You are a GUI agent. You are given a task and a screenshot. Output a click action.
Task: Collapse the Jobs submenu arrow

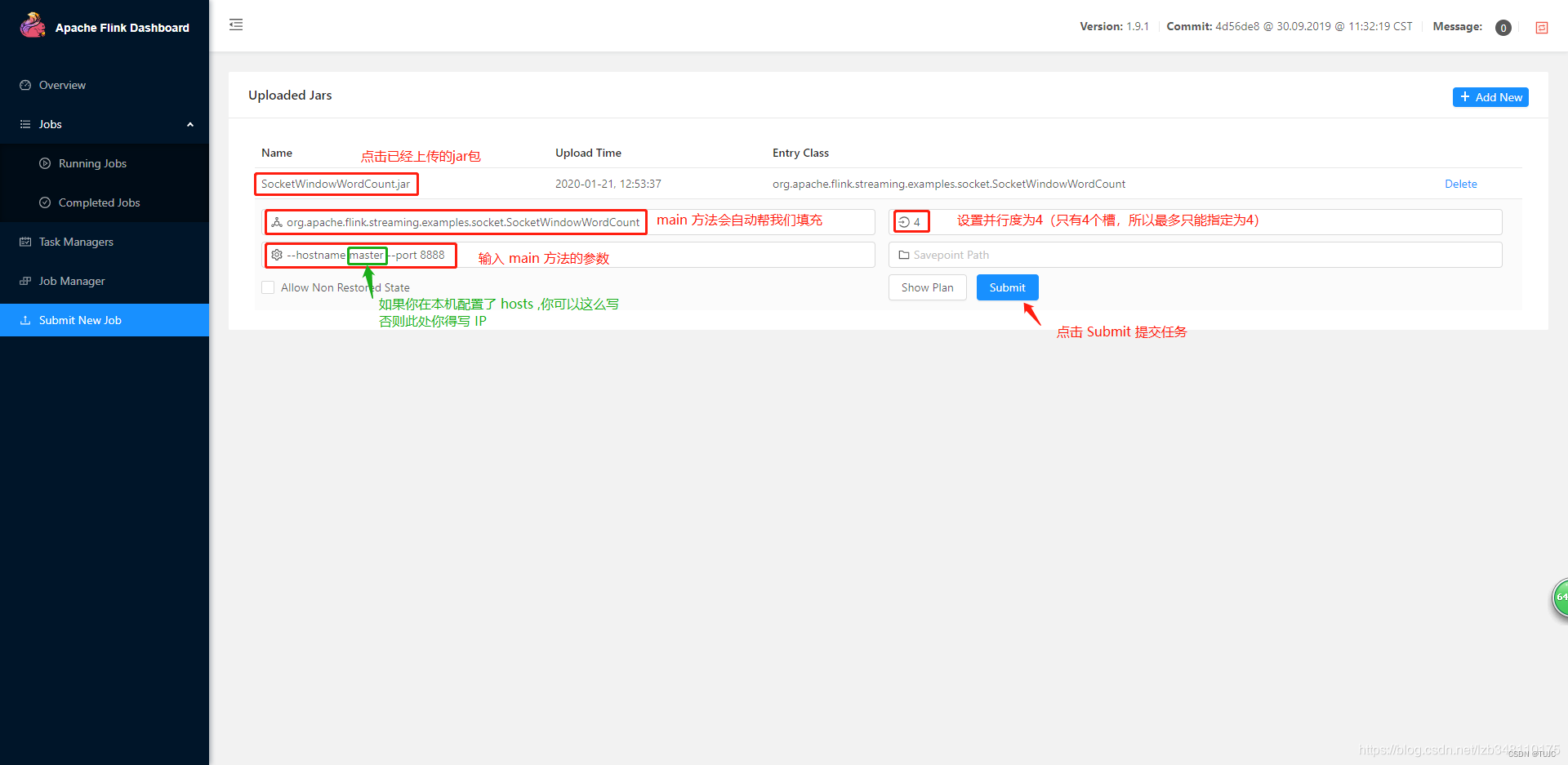pyautogui.click(x=190, y=125)
